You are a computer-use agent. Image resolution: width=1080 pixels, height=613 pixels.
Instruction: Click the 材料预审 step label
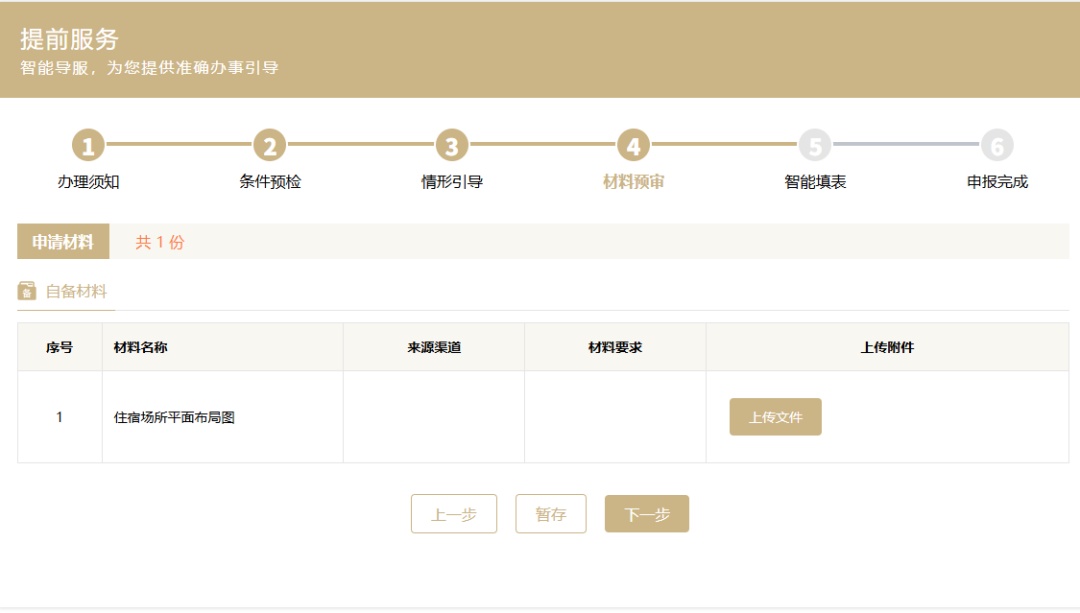tap(634, 182)
